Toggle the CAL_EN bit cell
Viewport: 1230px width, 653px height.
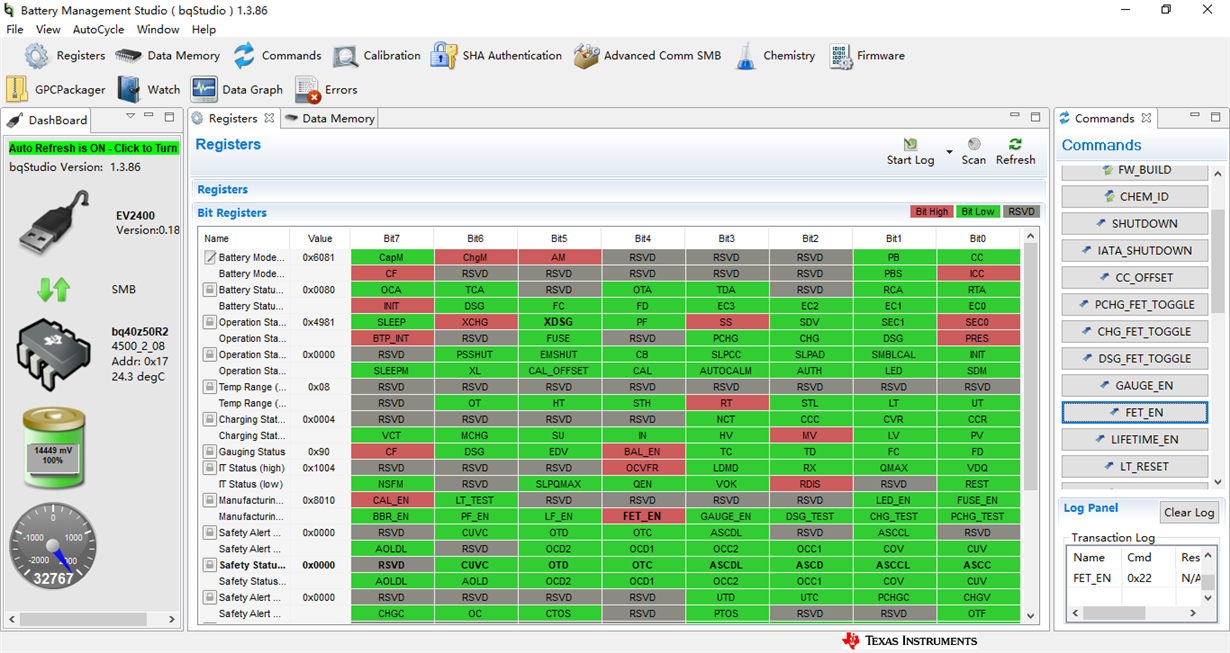391,500
